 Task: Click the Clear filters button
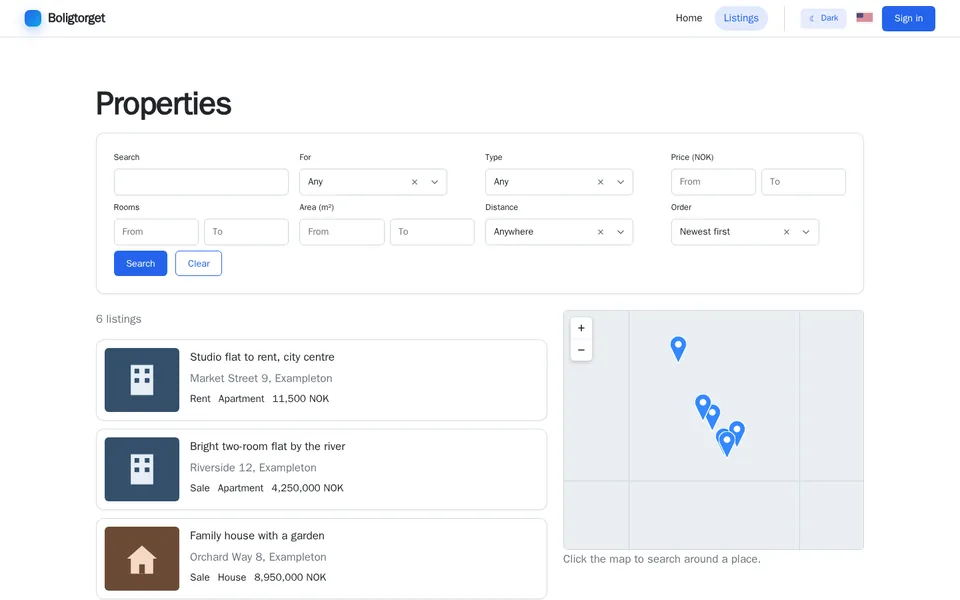pos(198,263)
